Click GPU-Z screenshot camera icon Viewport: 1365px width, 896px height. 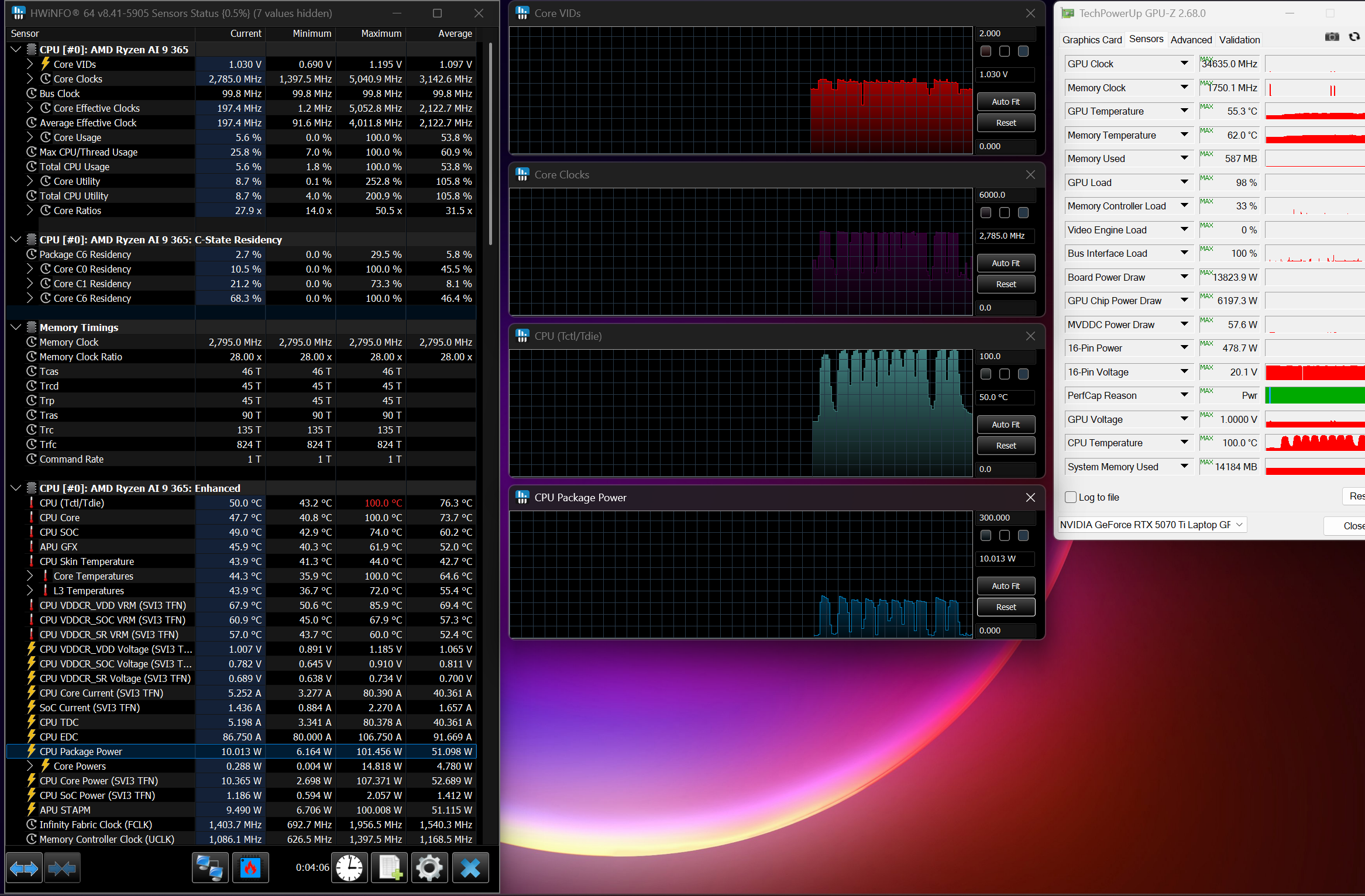(1332, 37)
